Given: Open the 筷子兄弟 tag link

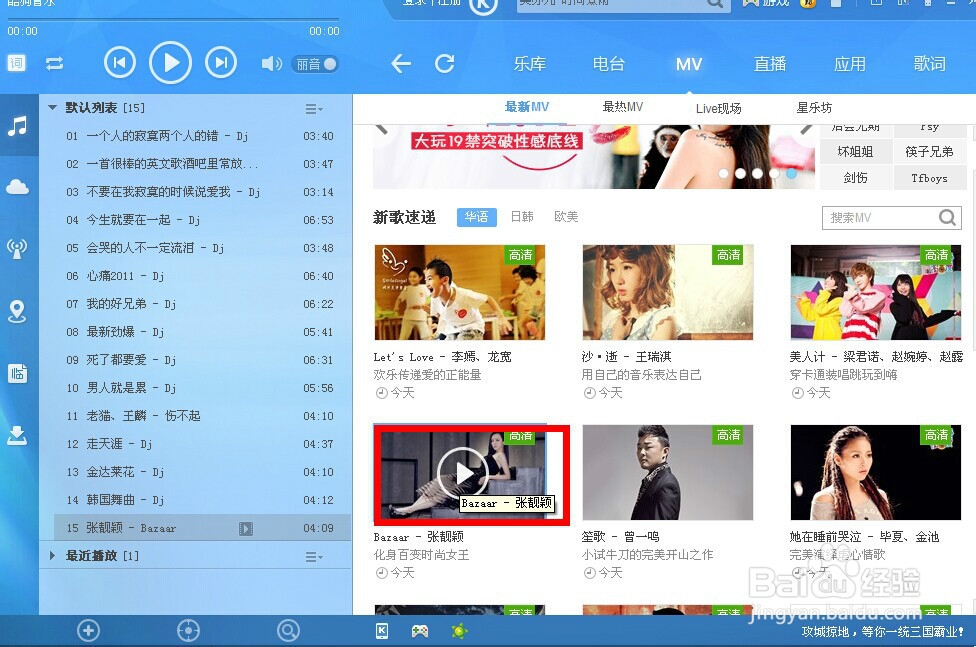Looking at the screenshot, I should [x=929, y=152].
